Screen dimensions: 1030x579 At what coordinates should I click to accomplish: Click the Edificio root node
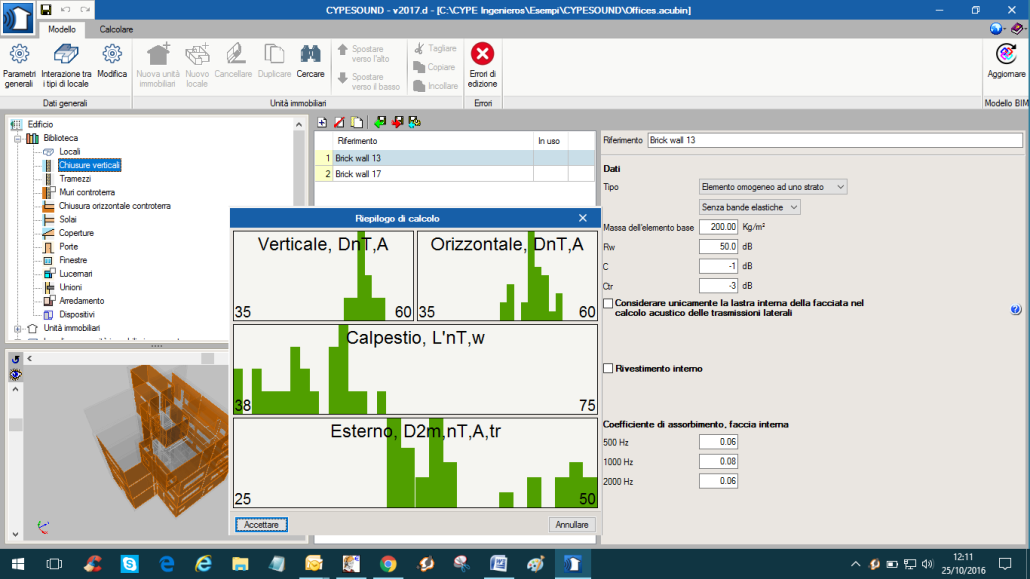tap(40, 124)
